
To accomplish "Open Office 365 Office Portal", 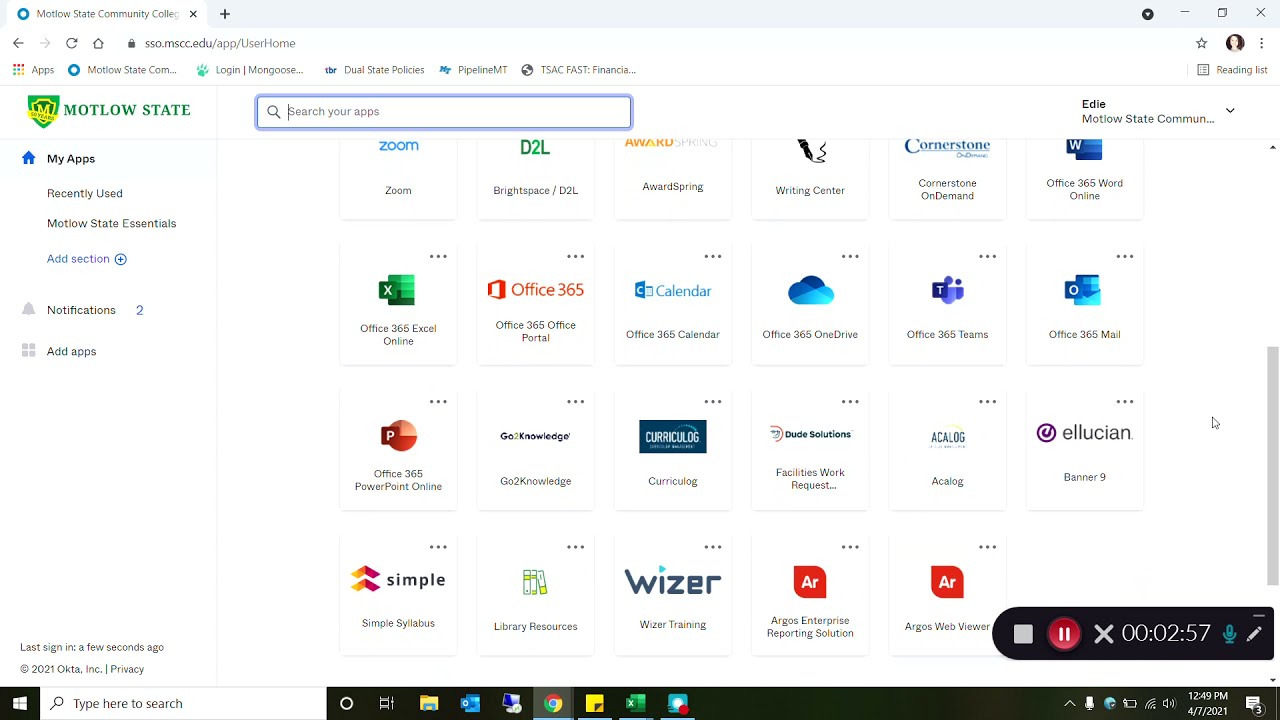I will click(535, 305).
